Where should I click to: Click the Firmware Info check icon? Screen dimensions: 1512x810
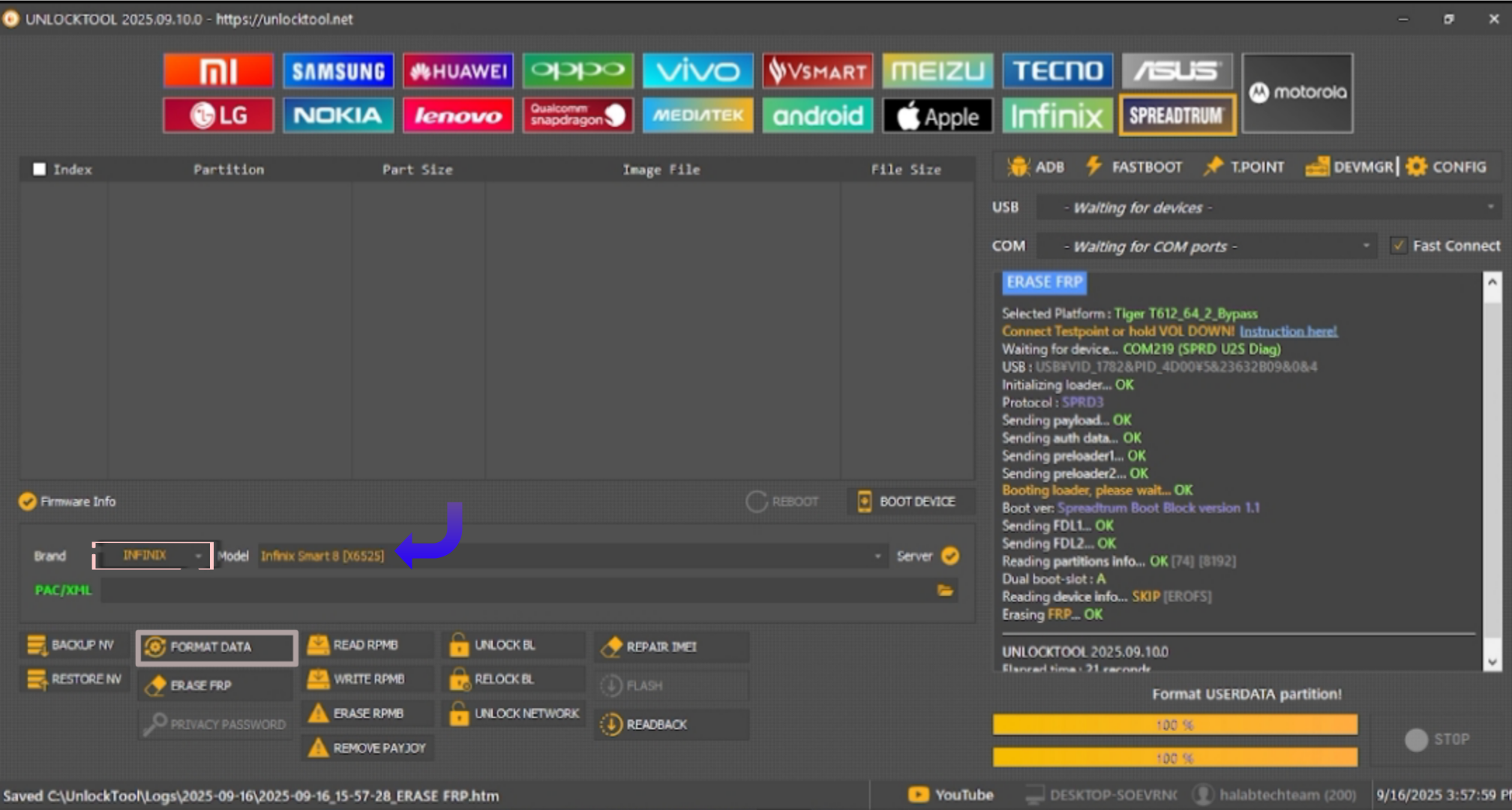(28, 501)
